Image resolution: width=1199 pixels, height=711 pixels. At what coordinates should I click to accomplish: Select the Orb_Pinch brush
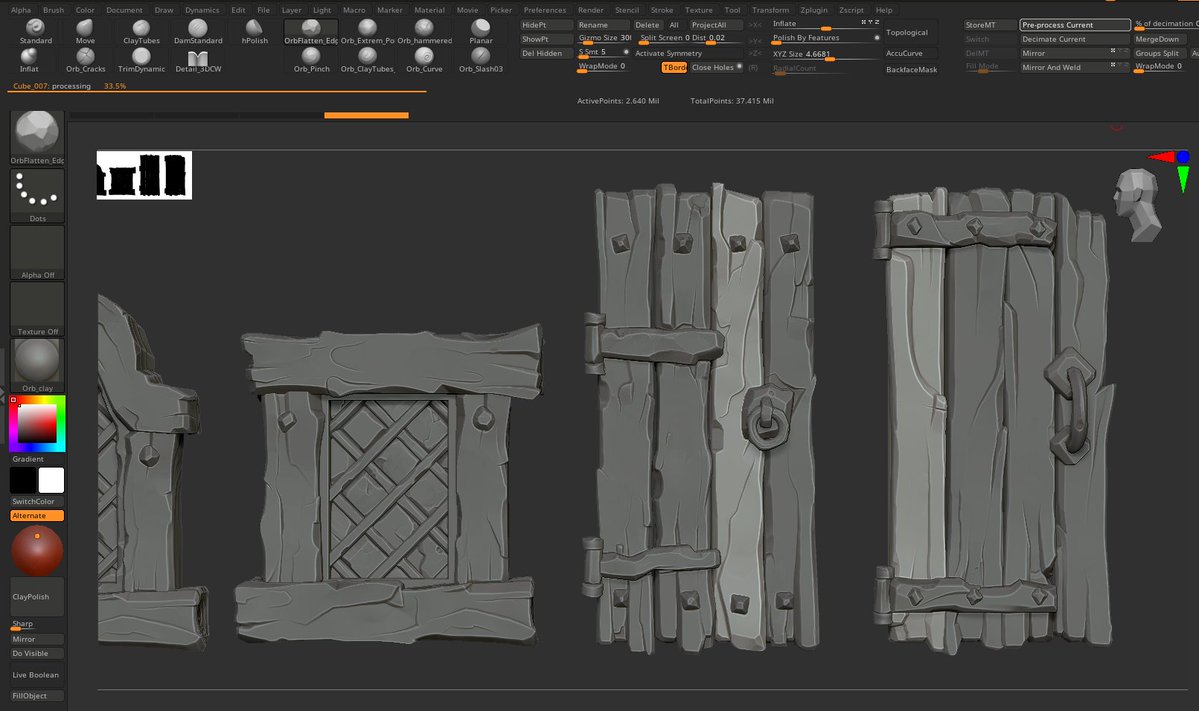pos(311,60)
